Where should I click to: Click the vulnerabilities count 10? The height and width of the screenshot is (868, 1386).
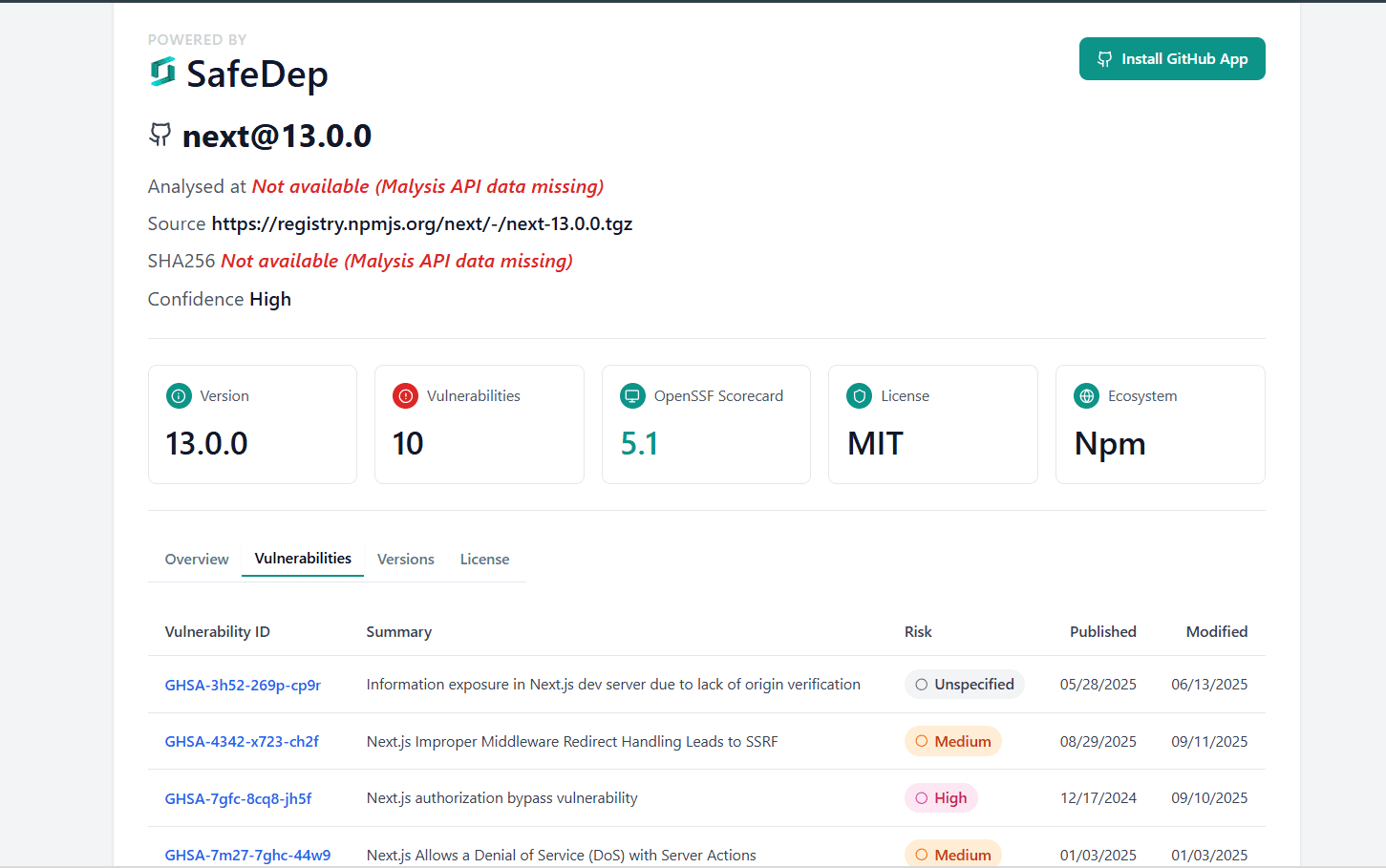pos(408,444)
